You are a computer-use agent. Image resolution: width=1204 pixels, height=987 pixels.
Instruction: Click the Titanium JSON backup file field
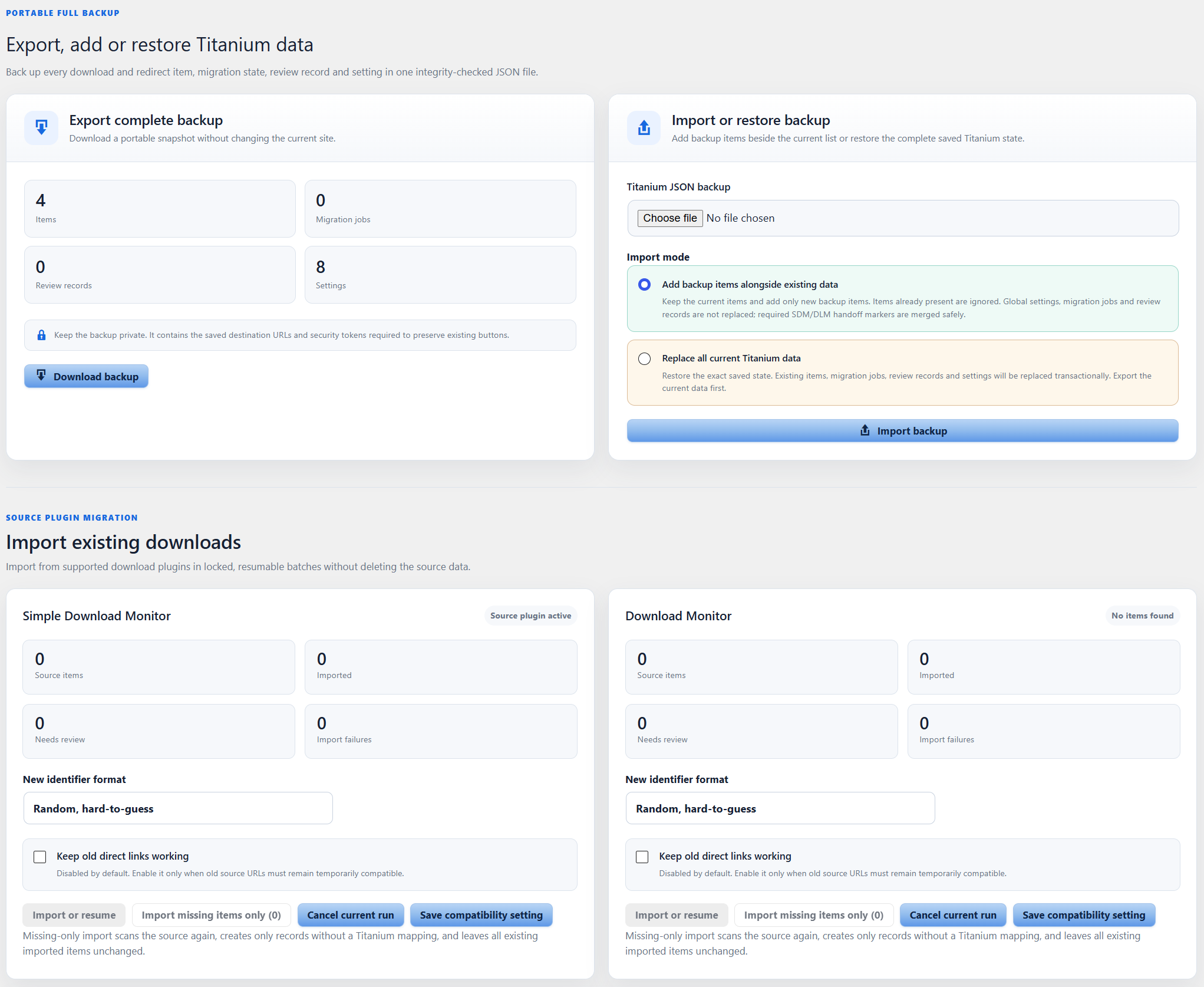click(x=903, y=218)
